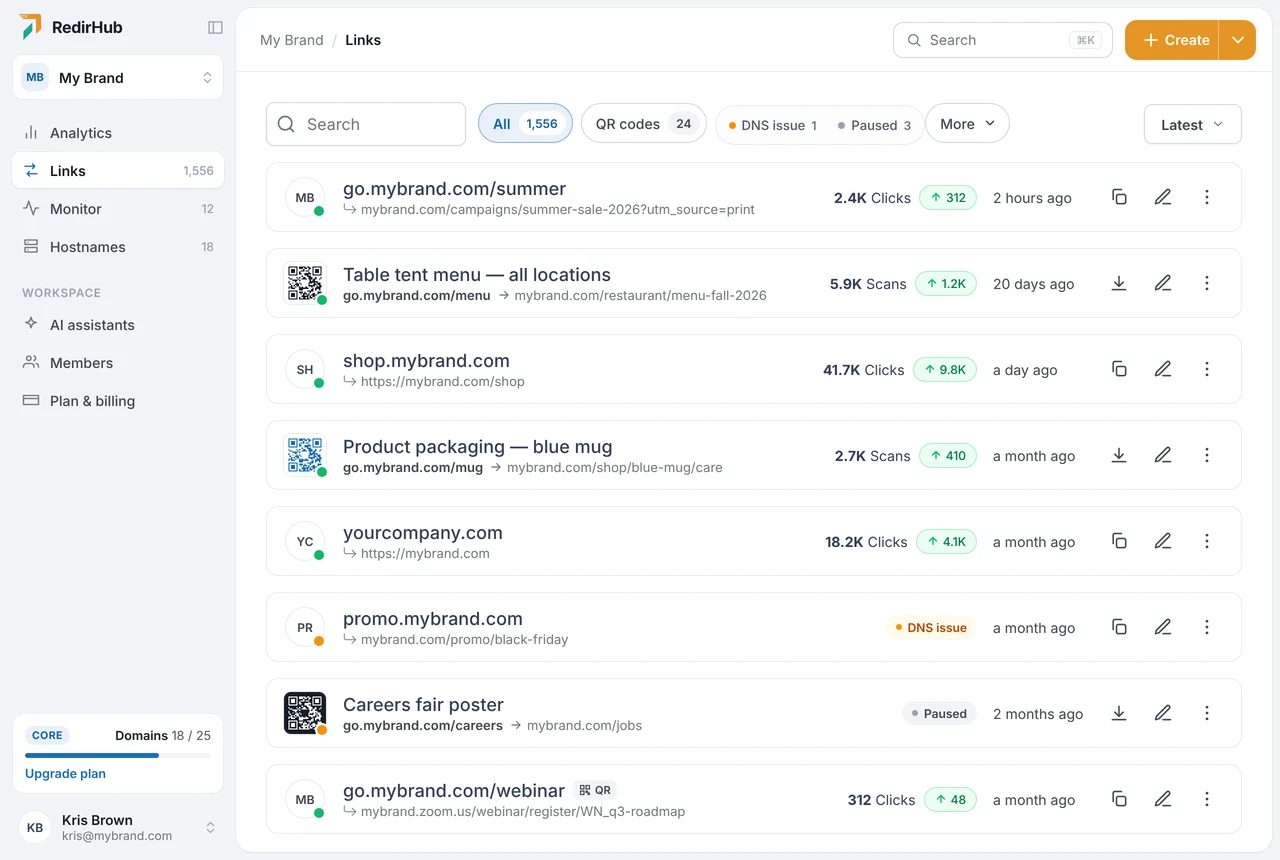Download the Product packaging blue mug QR

(x=1119, y=455)
